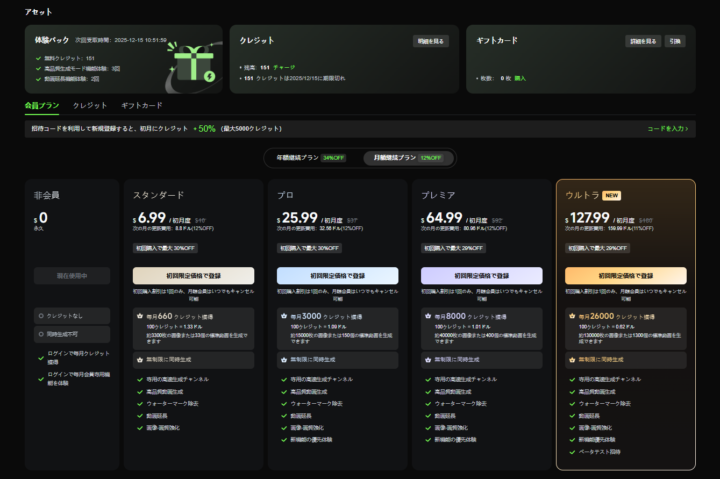720x479 pixels.
Task: Click 明細を見る in the クレジット card
Action: coord(431,41)
